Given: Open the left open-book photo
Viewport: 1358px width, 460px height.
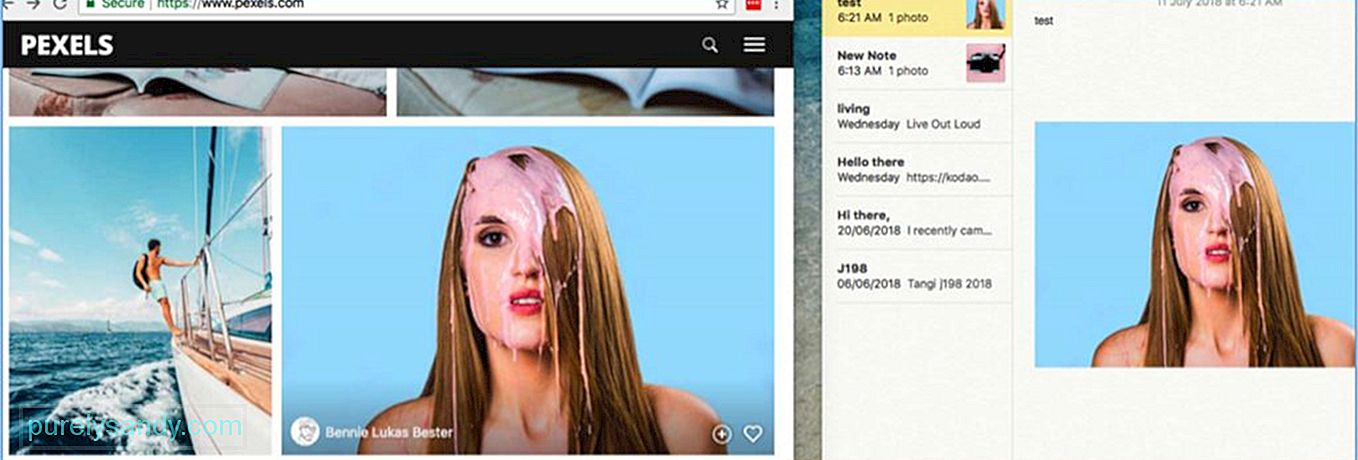Looking at the screenshot, I should 198,92.
